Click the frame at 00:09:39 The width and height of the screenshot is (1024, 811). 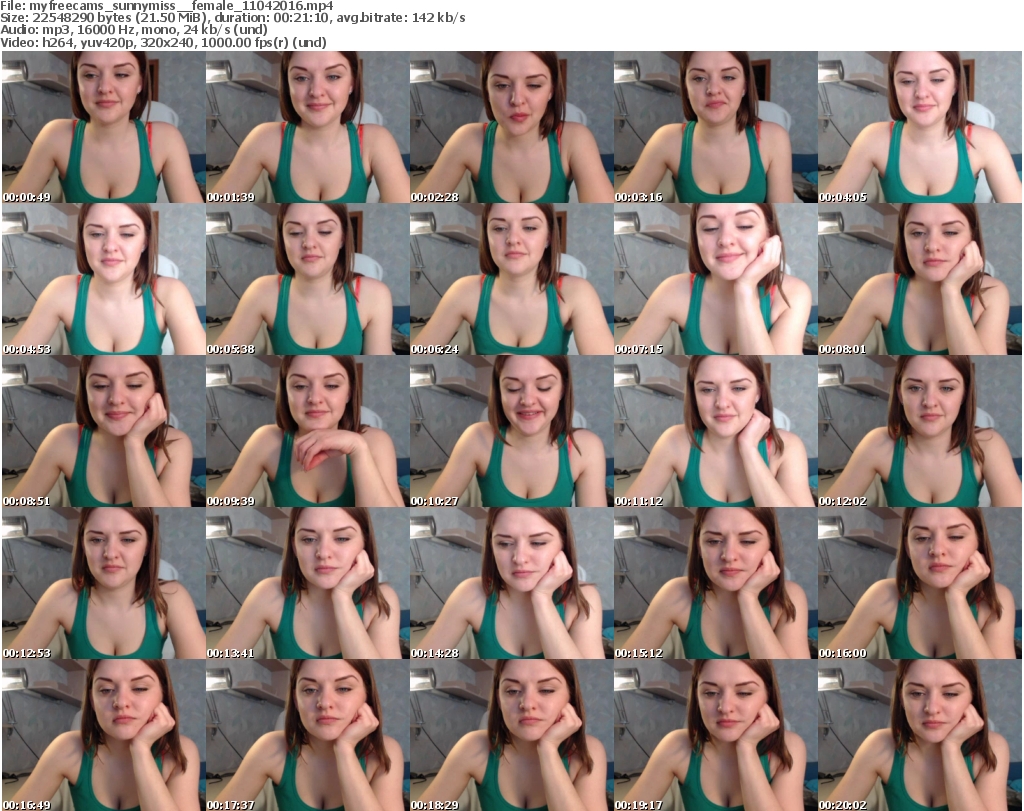point(307,432)
